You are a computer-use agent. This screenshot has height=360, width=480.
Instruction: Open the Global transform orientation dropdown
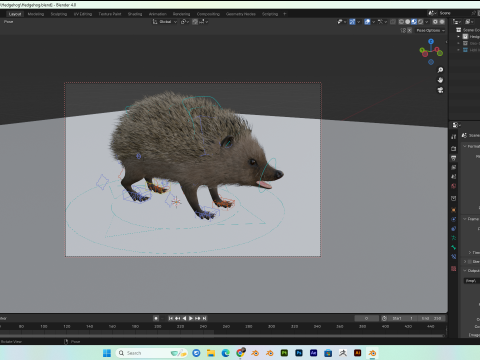coord(165,22)
